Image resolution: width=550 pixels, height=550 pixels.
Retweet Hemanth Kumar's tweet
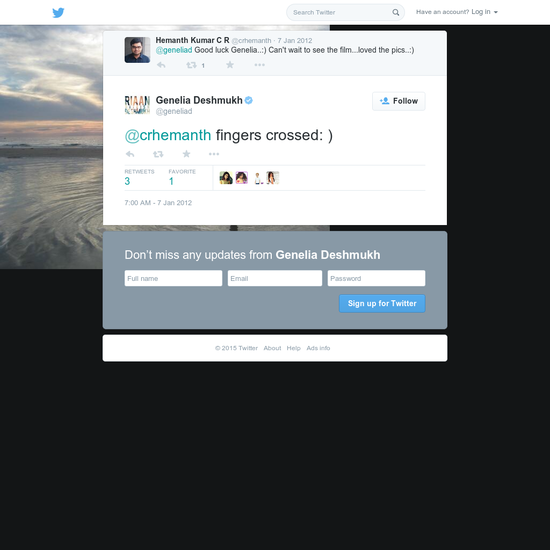click(x=191, y=65)
